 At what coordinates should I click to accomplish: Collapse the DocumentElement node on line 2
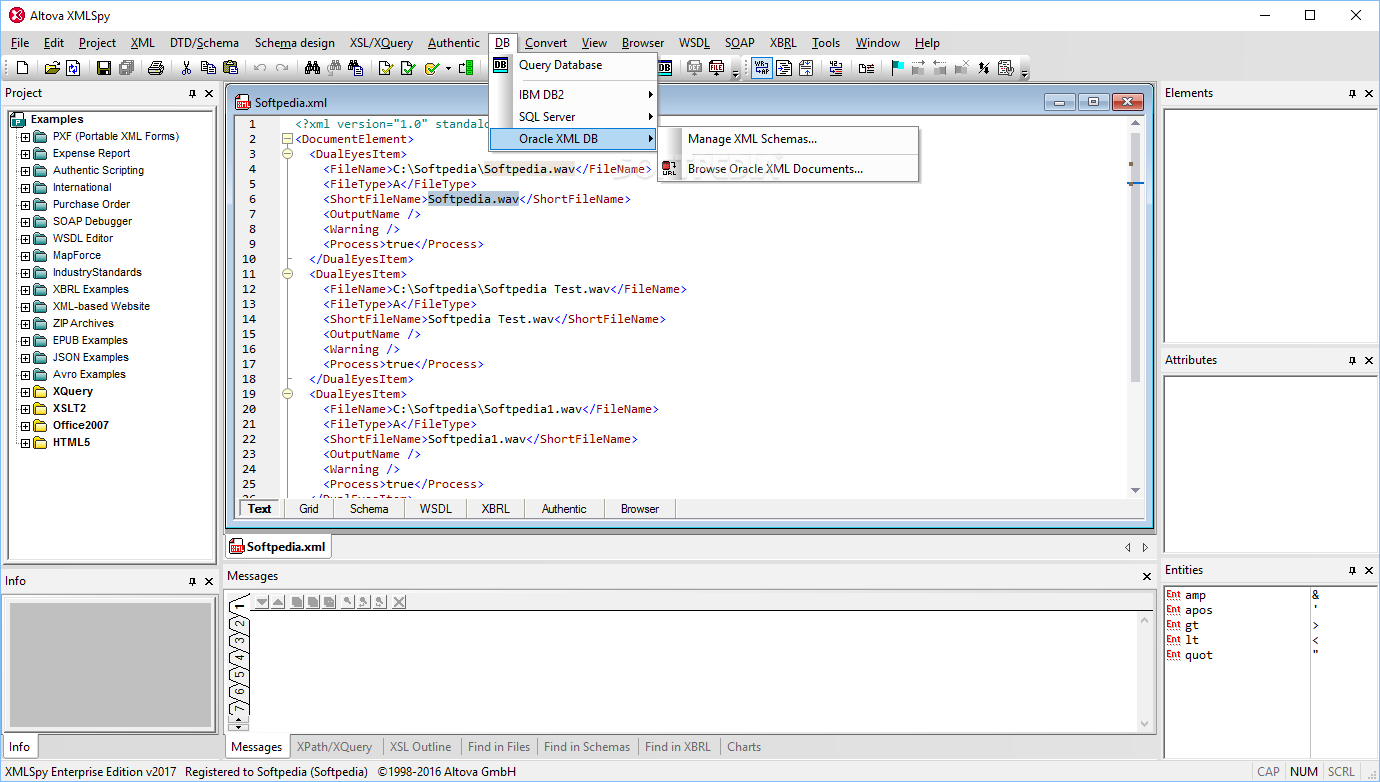tap(288, 139)
